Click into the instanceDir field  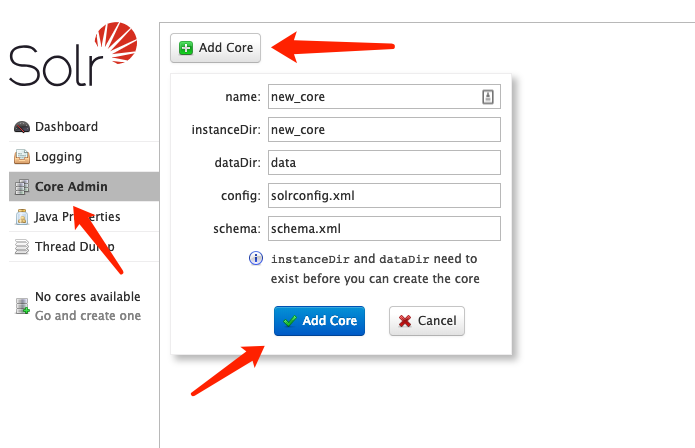click(384, 129)
